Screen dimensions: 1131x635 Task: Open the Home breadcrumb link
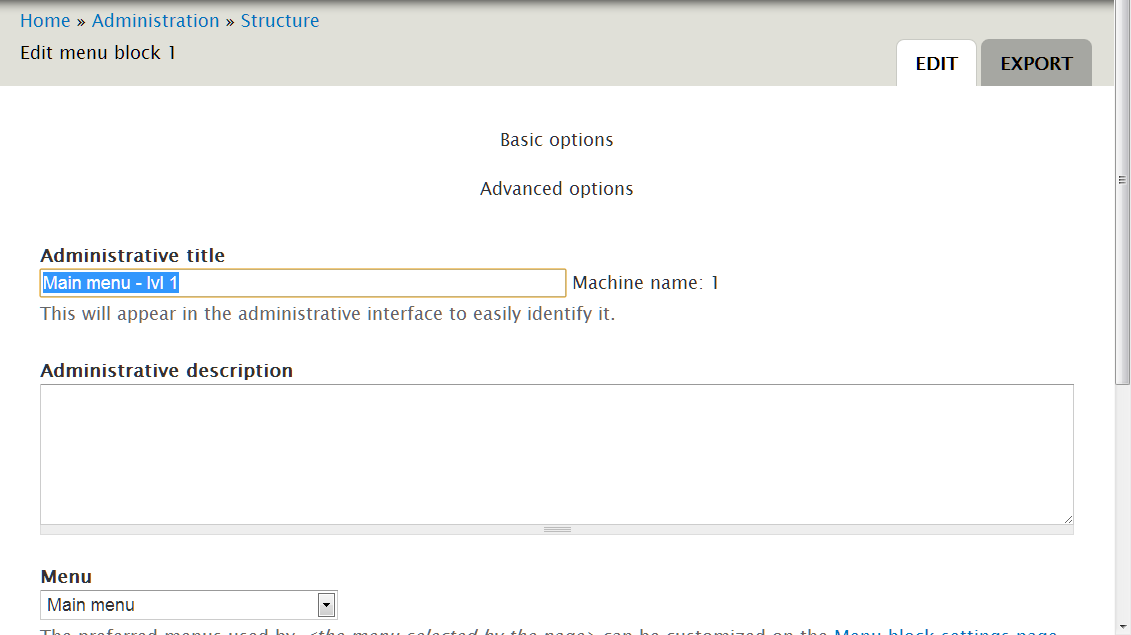point(45,20)
